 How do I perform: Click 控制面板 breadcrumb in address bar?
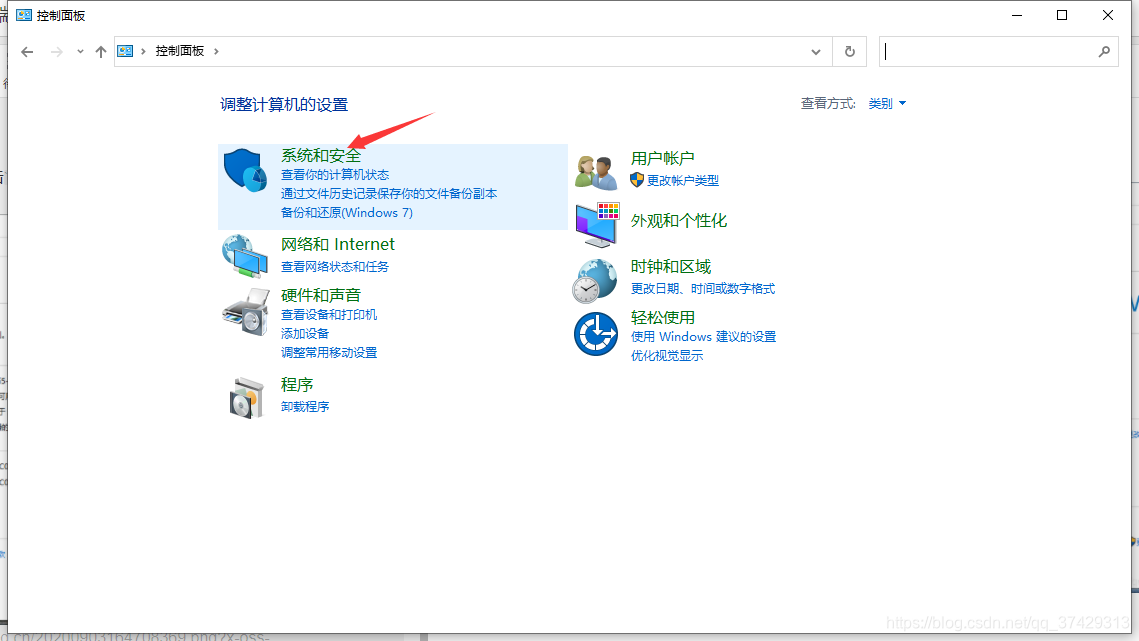coord(179,51)
